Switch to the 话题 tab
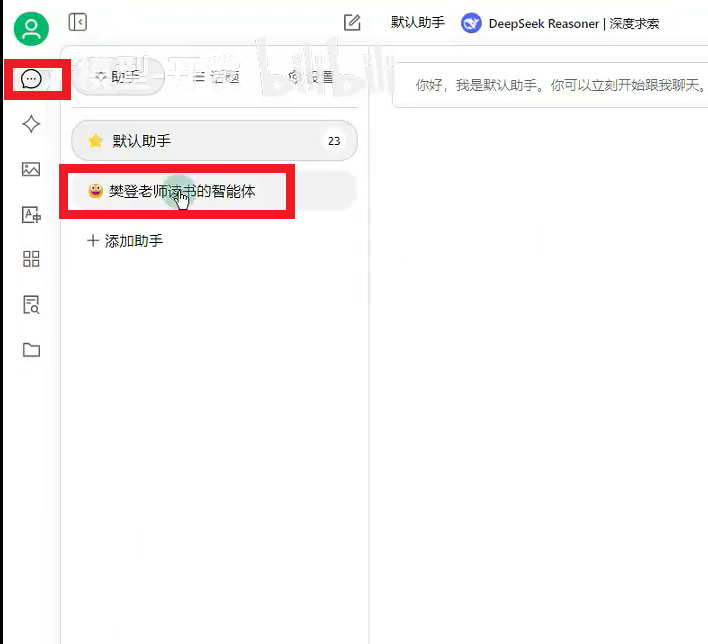Image resolution: width=708 pixels, height=644 pixels. click(x=216, y=77)
